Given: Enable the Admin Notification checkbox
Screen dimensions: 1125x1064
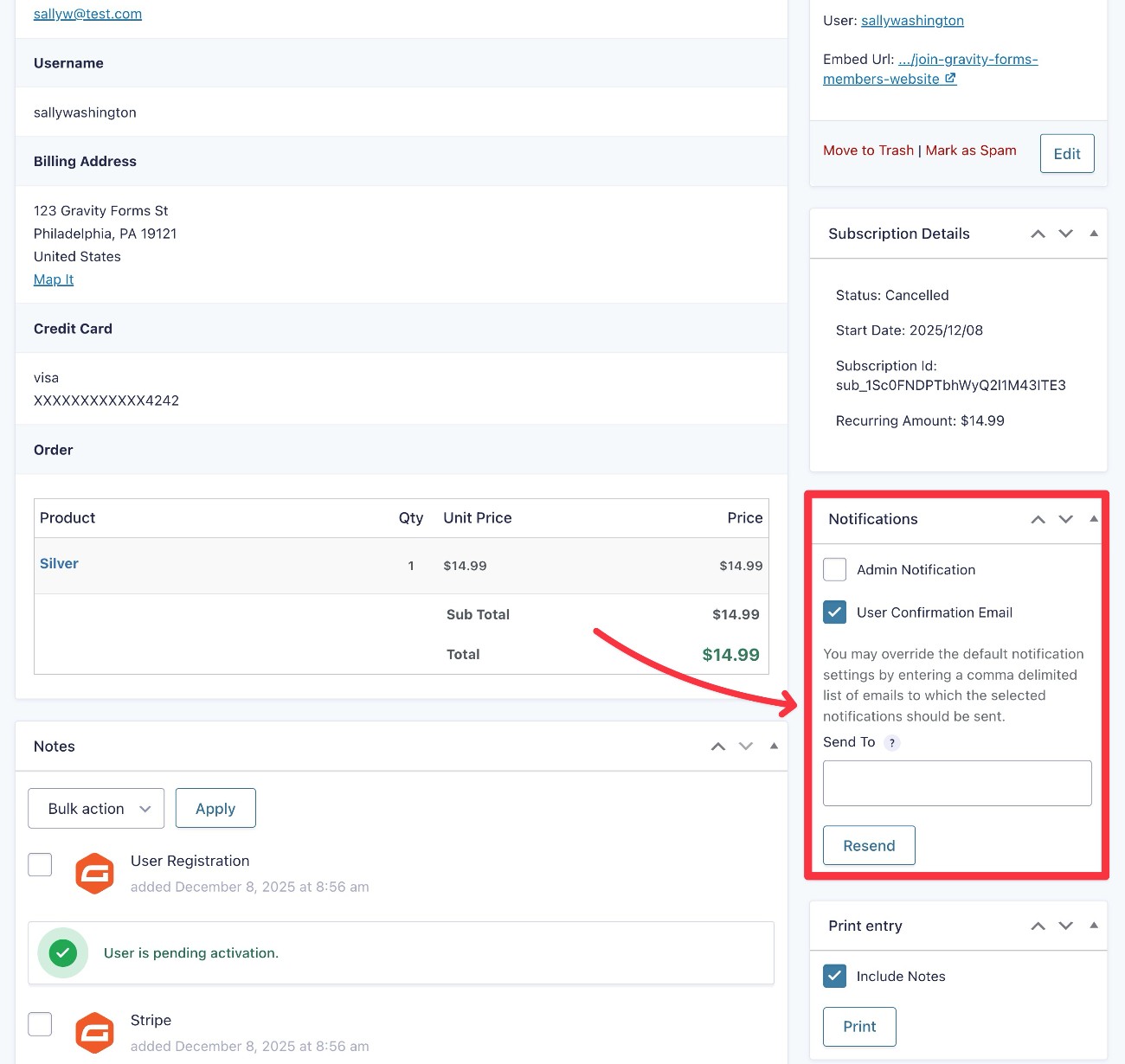Looking at the screenshot, I should tap(835, 569).
